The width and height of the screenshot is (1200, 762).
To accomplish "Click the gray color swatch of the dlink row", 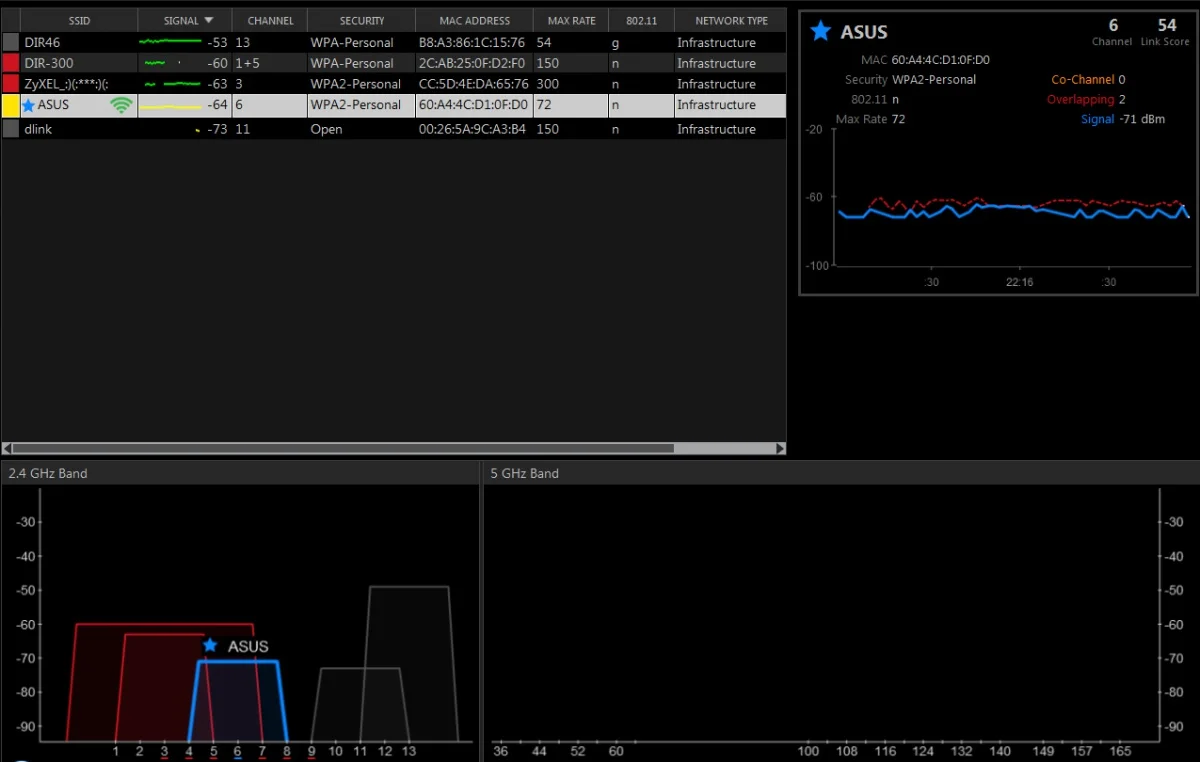I will 11,129.
